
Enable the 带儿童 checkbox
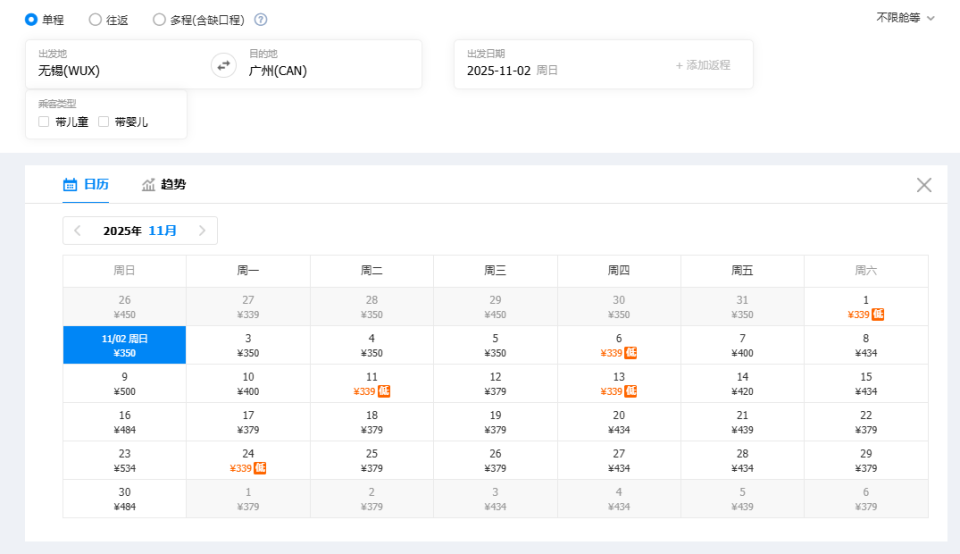pyautogui.click(x=44, y=122)
